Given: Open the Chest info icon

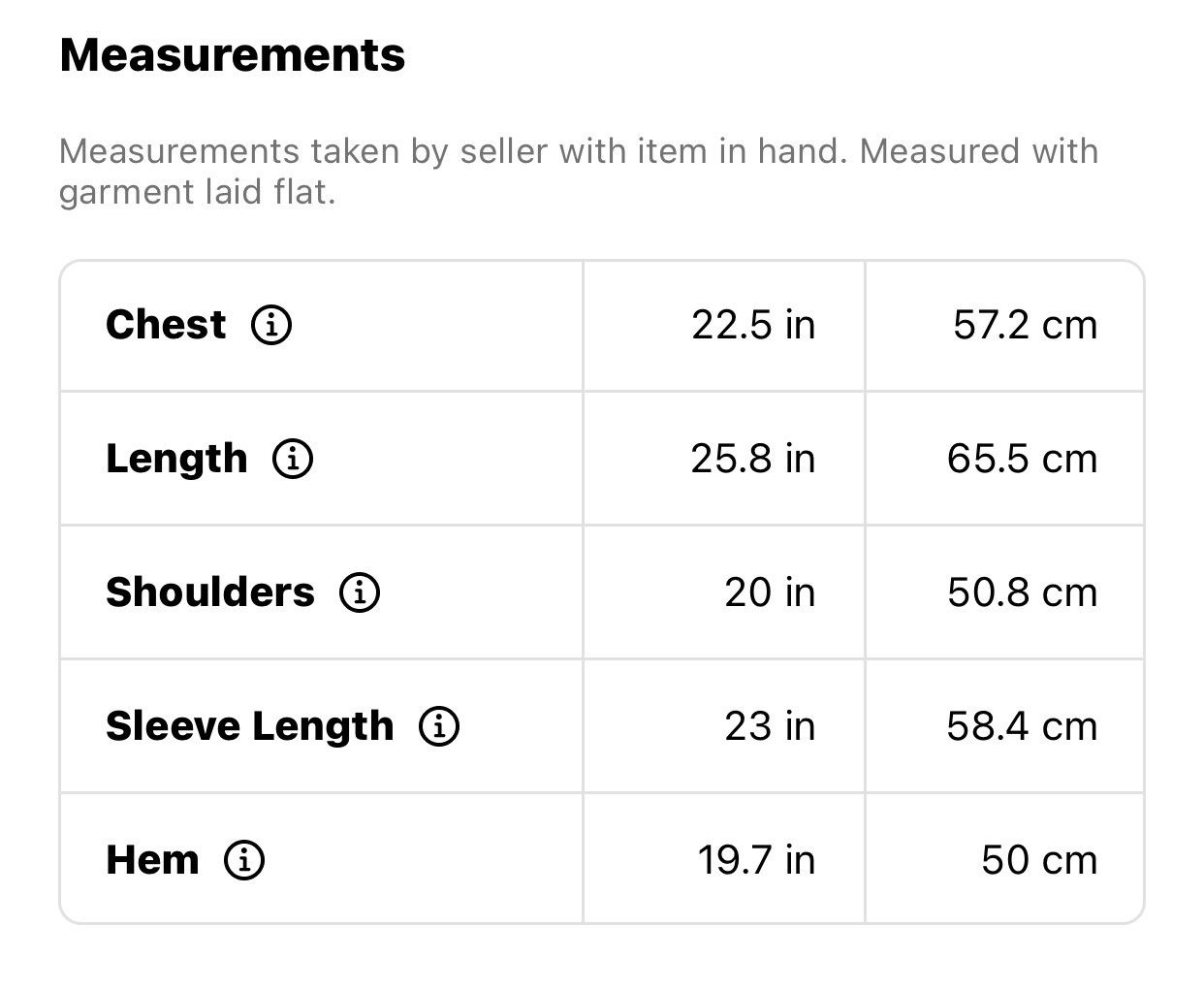Looking at the screenshot, I should point(271,325).
